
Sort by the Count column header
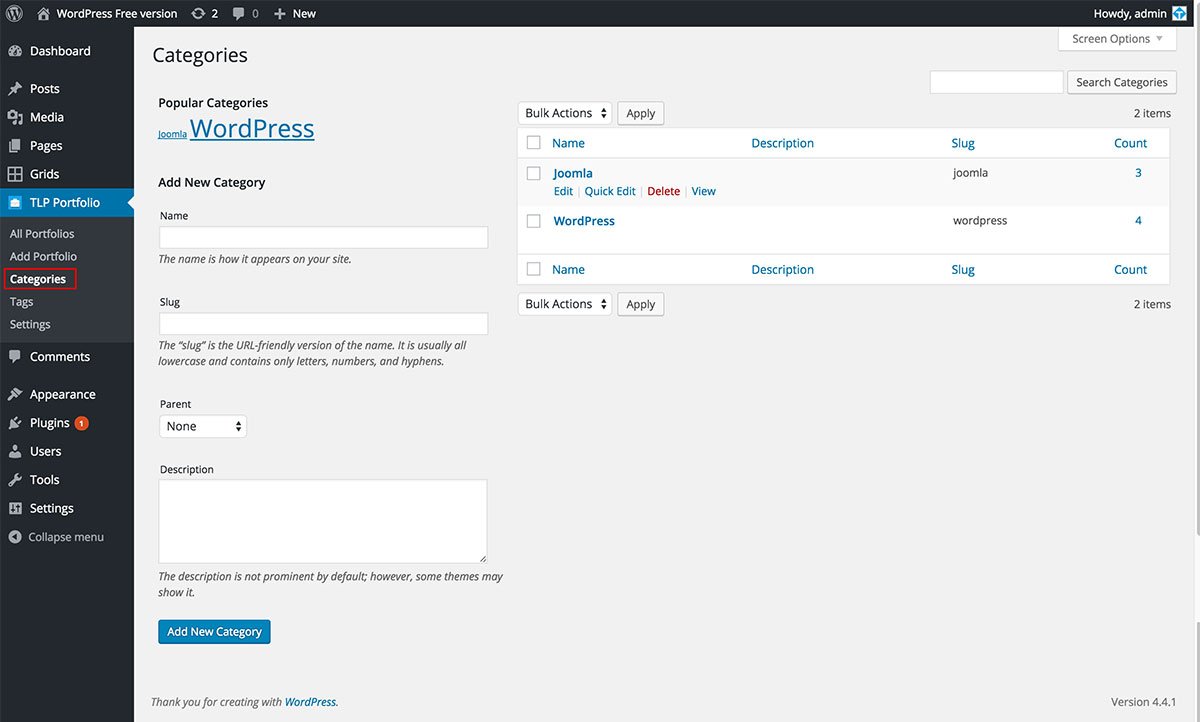tap(1131, 143)
